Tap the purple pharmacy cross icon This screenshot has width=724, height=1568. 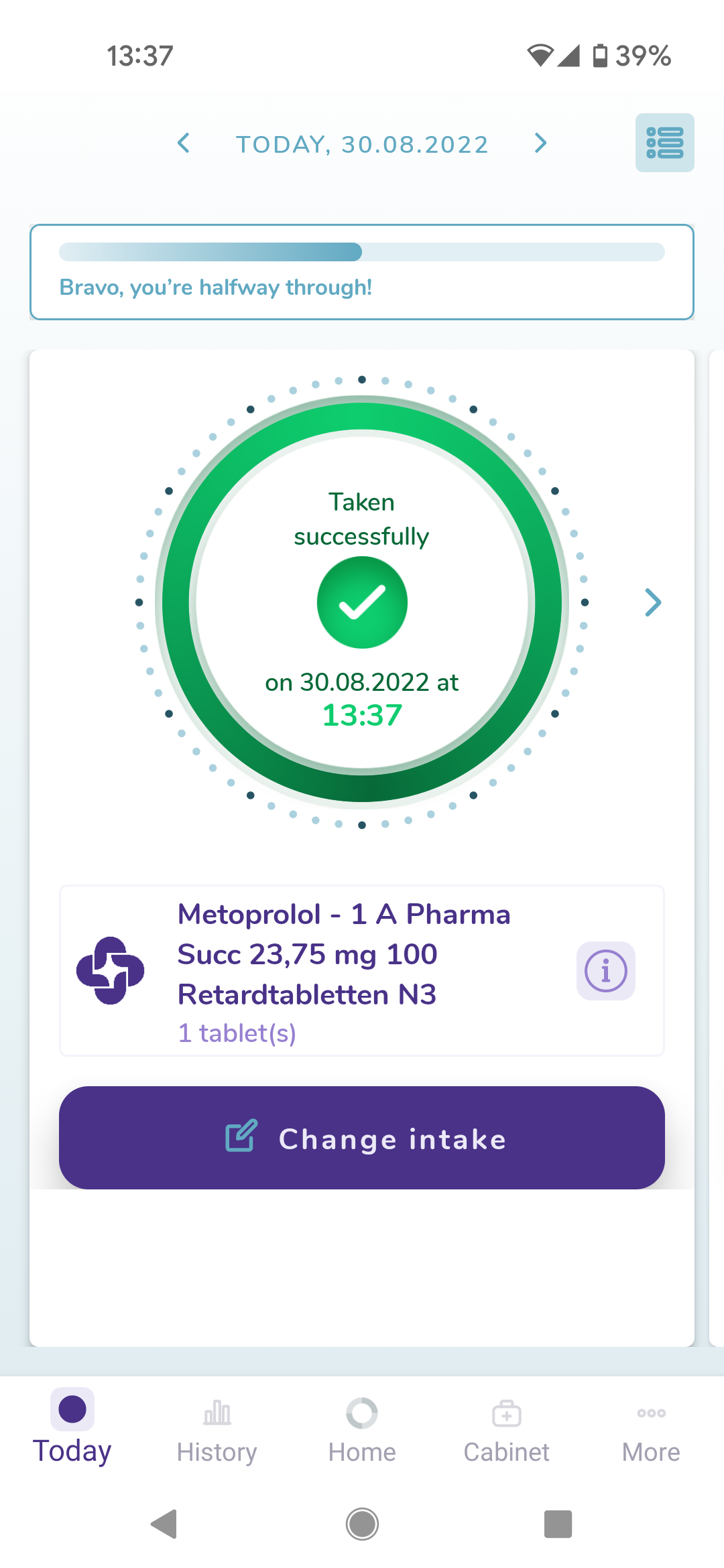pyautogui.click(x=111, y=970)
